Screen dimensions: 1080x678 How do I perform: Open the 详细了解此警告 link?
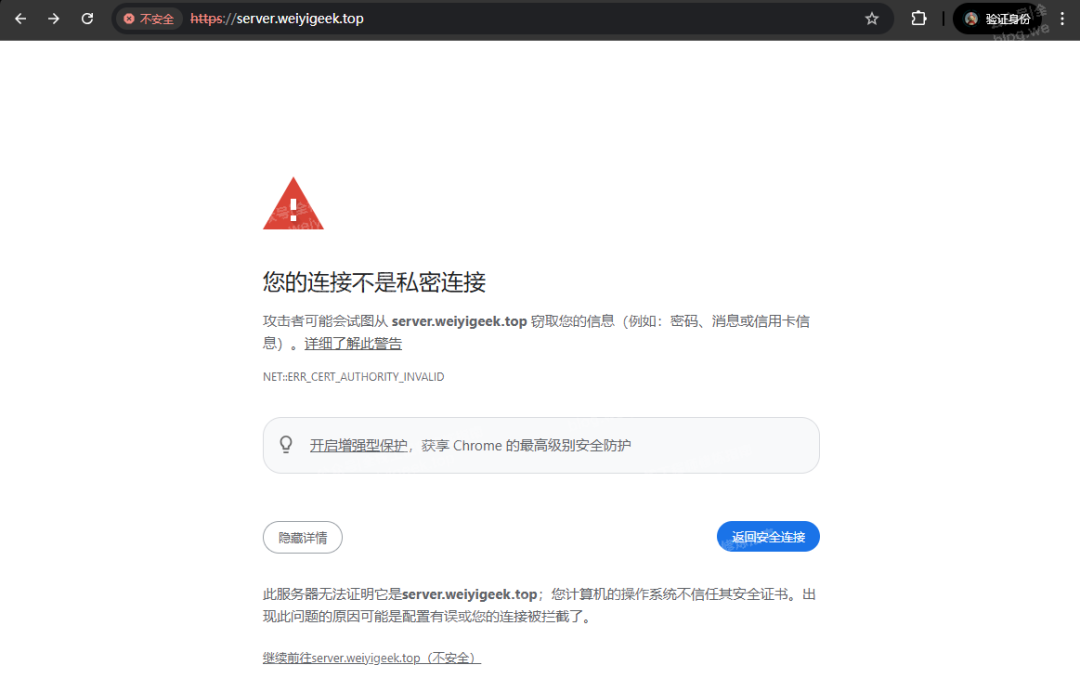coord(352,343)
